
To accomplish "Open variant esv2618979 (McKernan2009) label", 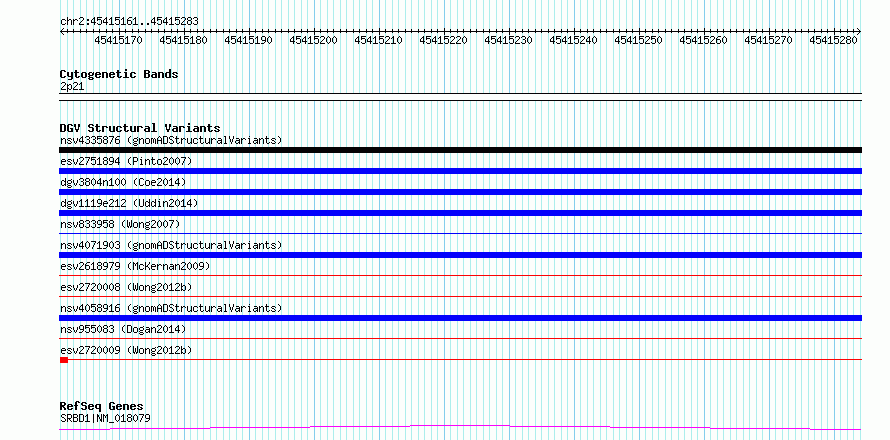I will point(135,266).
